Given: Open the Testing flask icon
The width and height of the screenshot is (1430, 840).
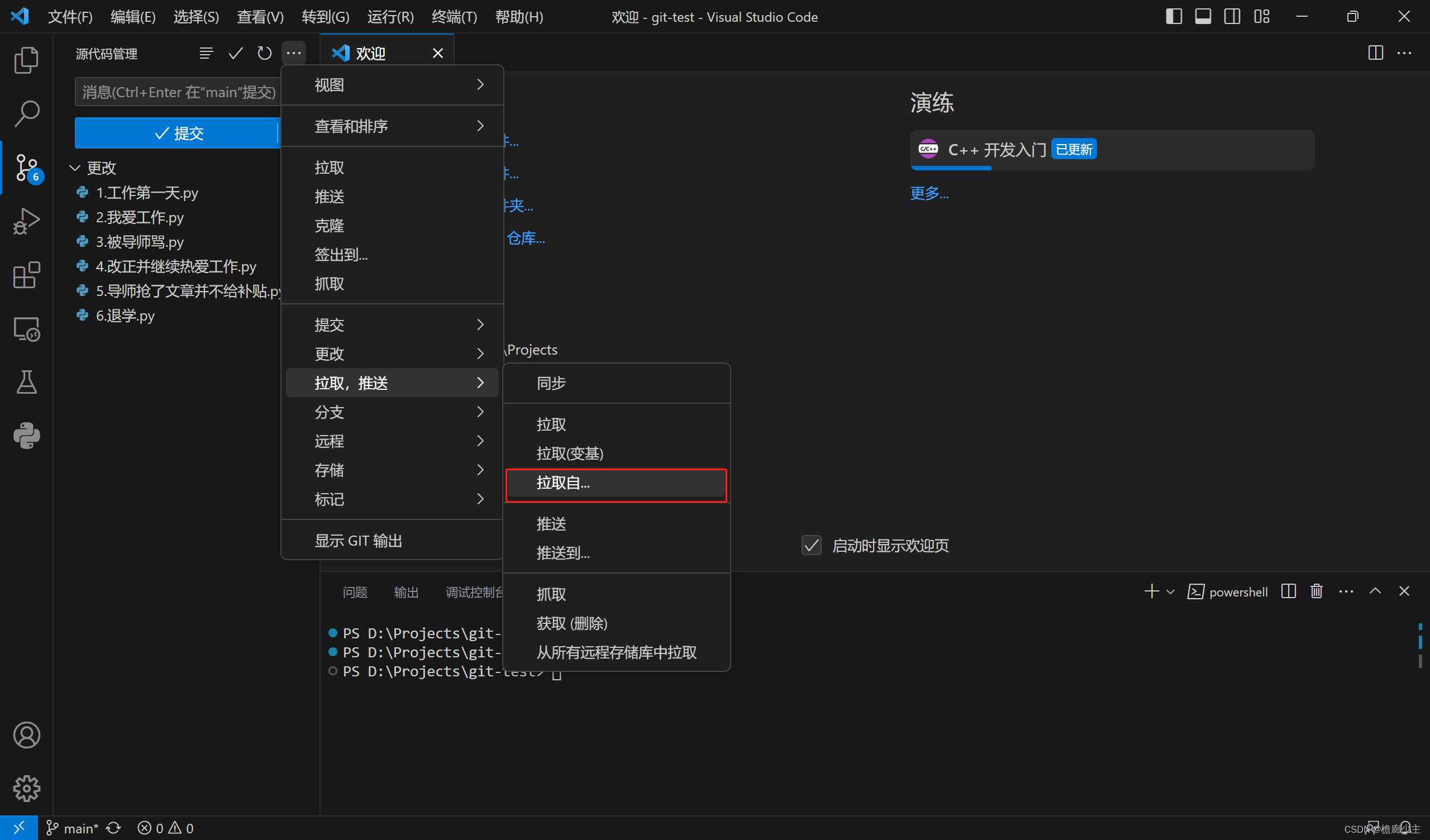Looking at the screenshot, I should tap(26, 383).
